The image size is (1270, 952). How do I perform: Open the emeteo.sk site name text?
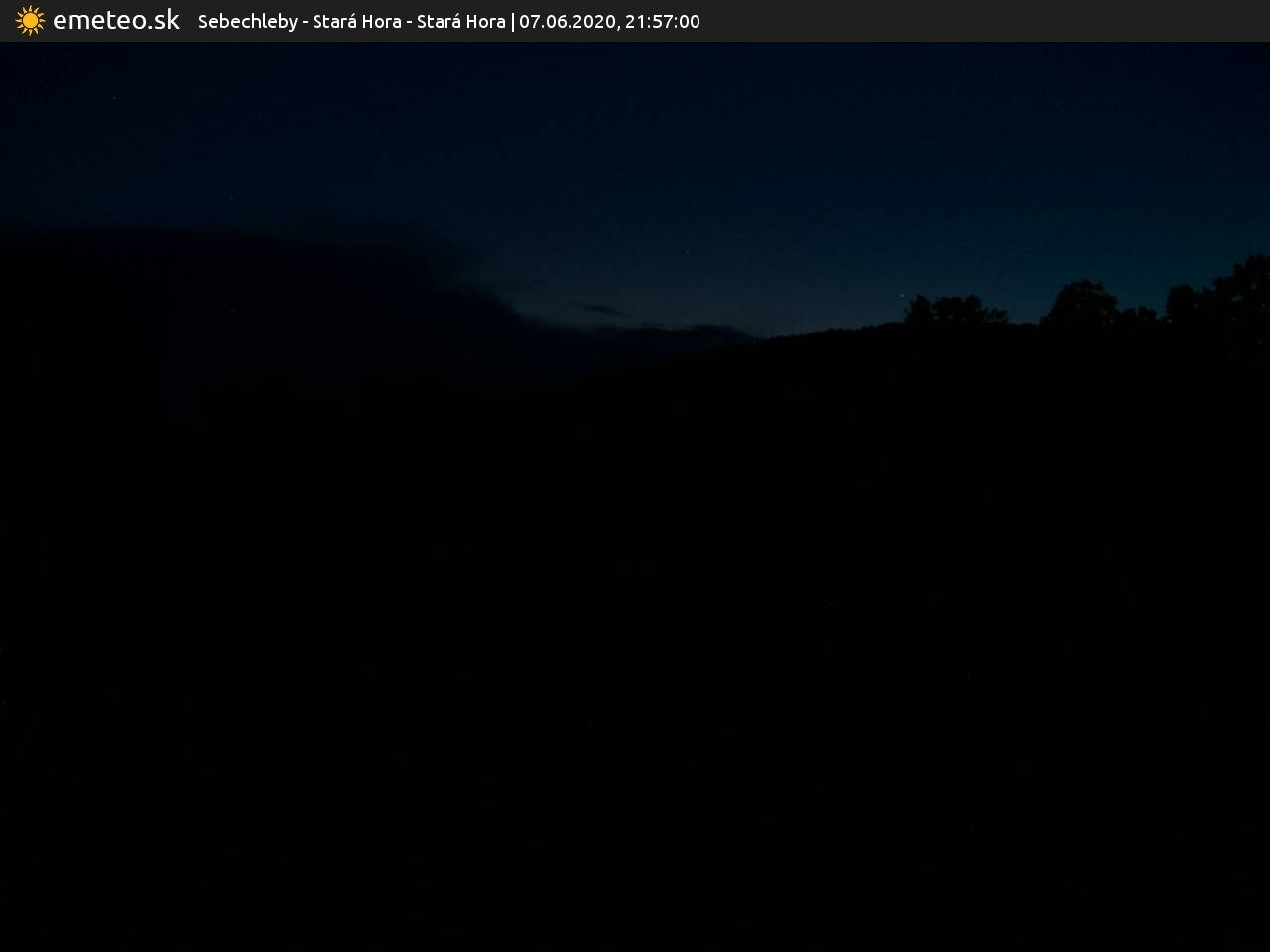tap(116, 21)
